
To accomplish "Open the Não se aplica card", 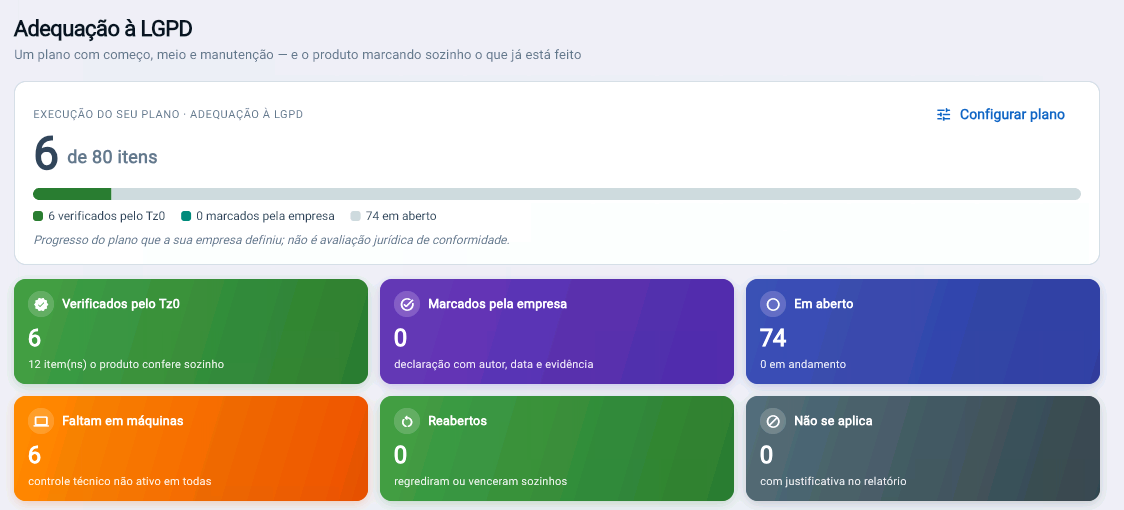I will [923, 448].
